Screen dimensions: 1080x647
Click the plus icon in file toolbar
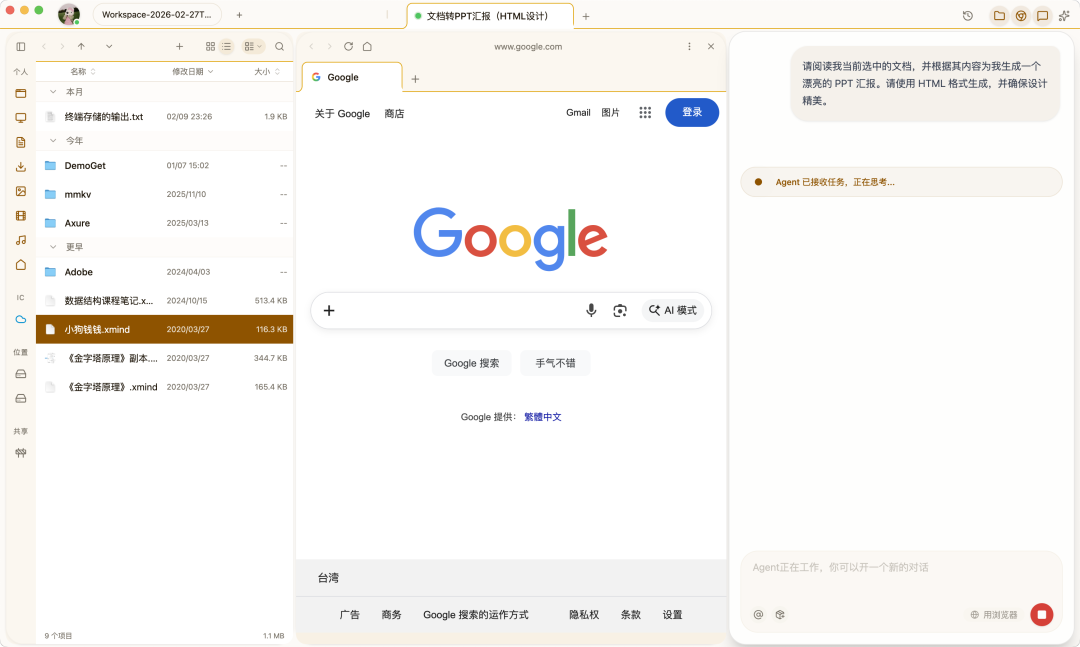click(179, 46)
